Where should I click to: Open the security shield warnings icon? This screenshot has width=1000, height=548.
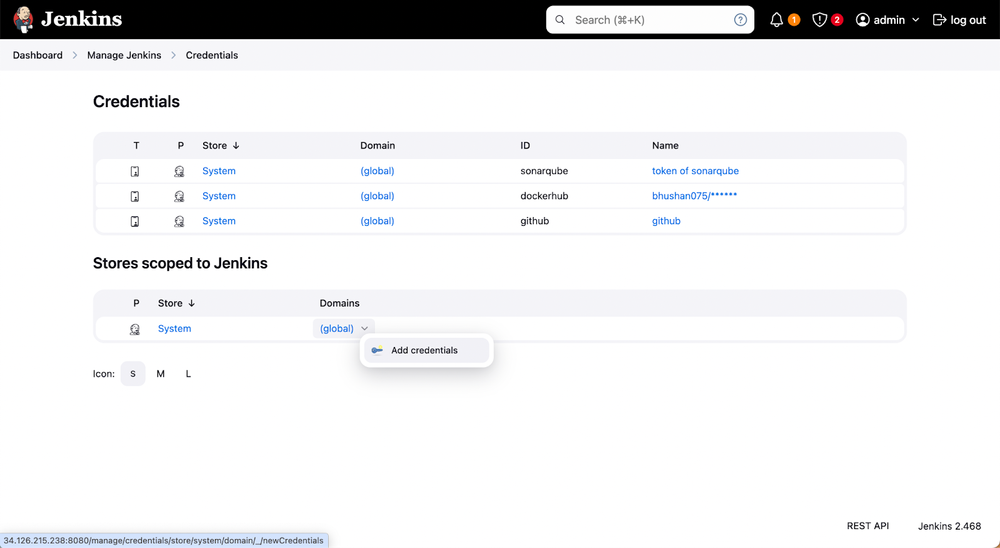(820, 20)
